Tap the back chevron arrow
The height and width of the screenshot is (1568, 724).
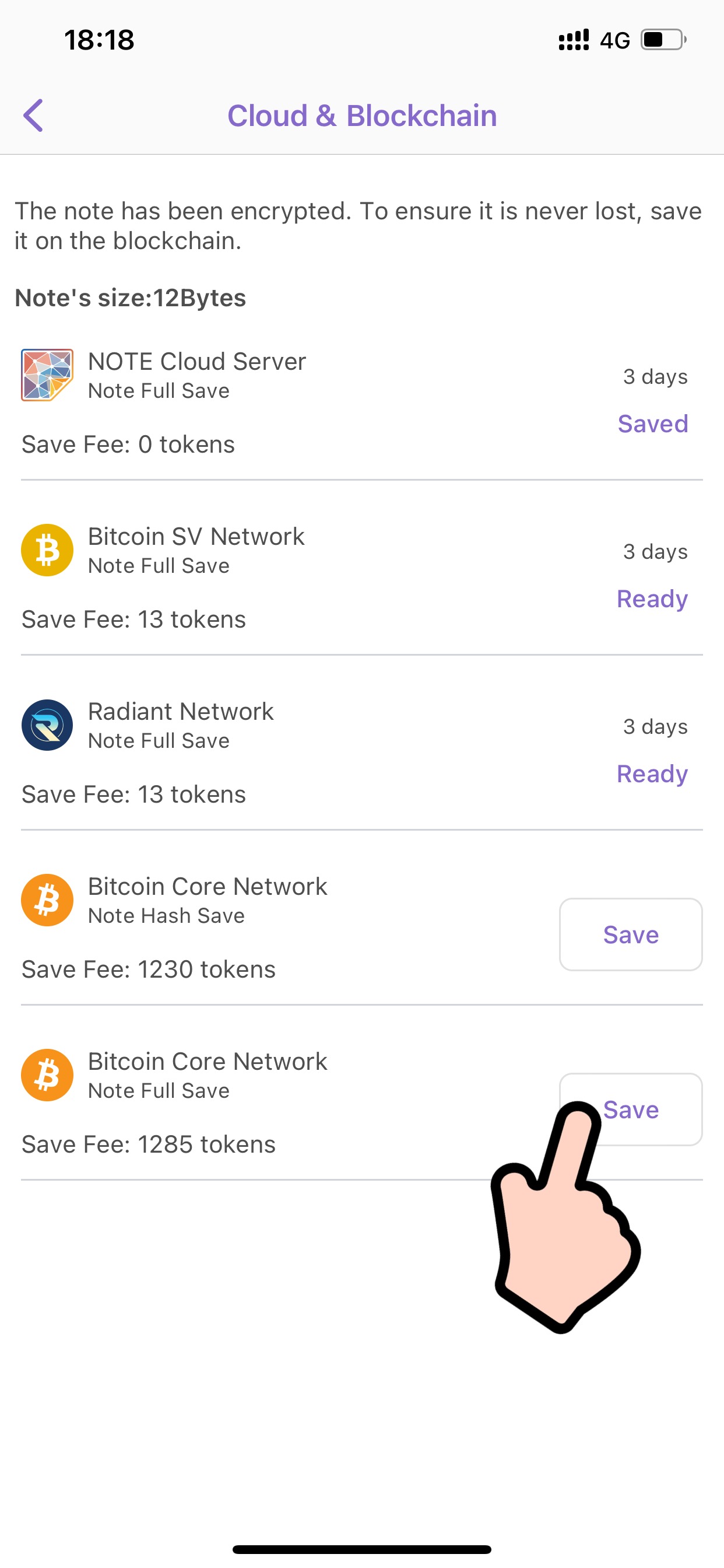34,116
